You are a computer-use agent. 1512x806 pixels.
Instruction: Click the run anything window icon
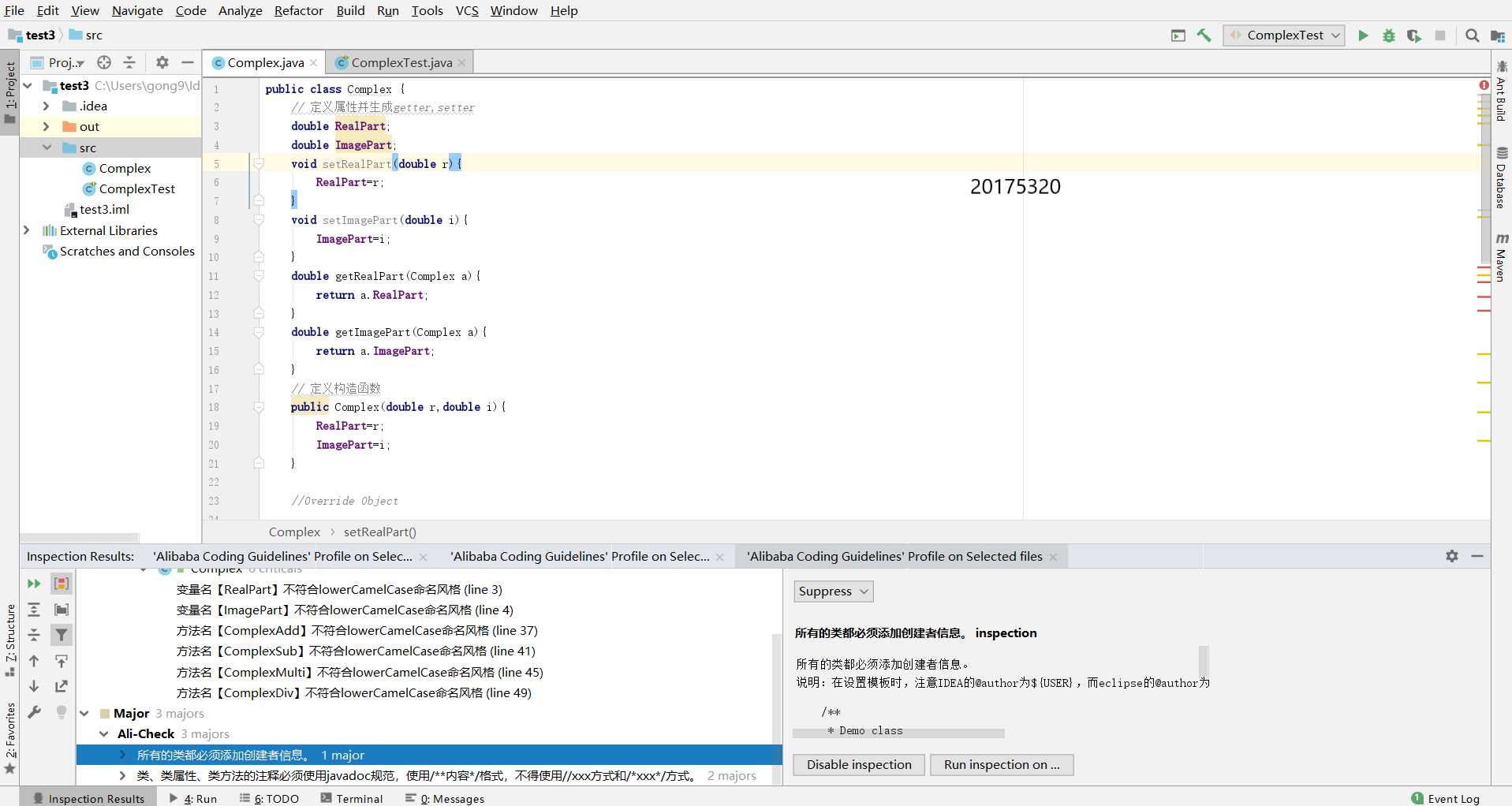1178,35
